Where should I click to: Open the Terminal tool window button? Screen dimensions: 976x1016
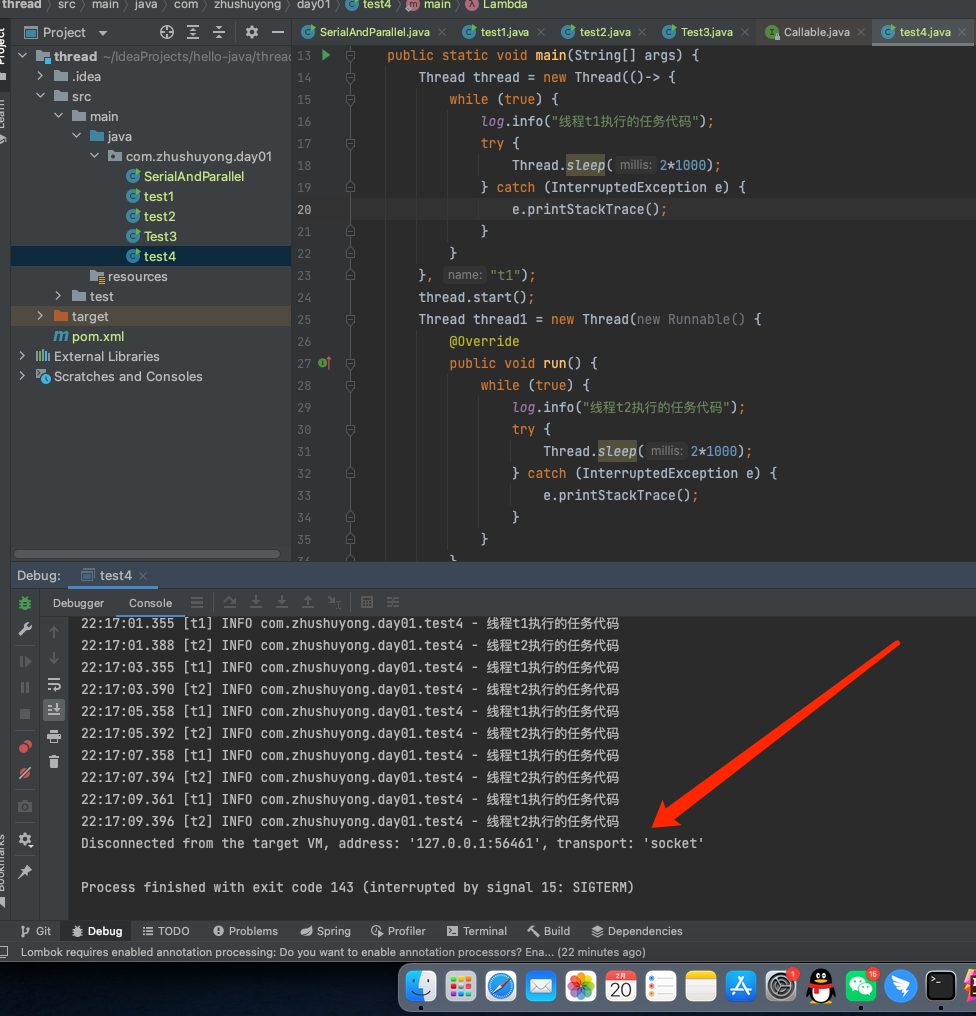click(477, 931)
